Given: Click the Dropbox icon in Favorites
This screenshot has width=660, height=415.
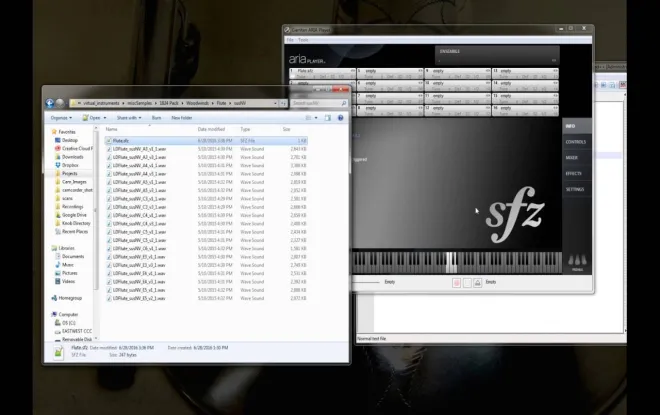Looking at the screenshot, I should [58, 165].
